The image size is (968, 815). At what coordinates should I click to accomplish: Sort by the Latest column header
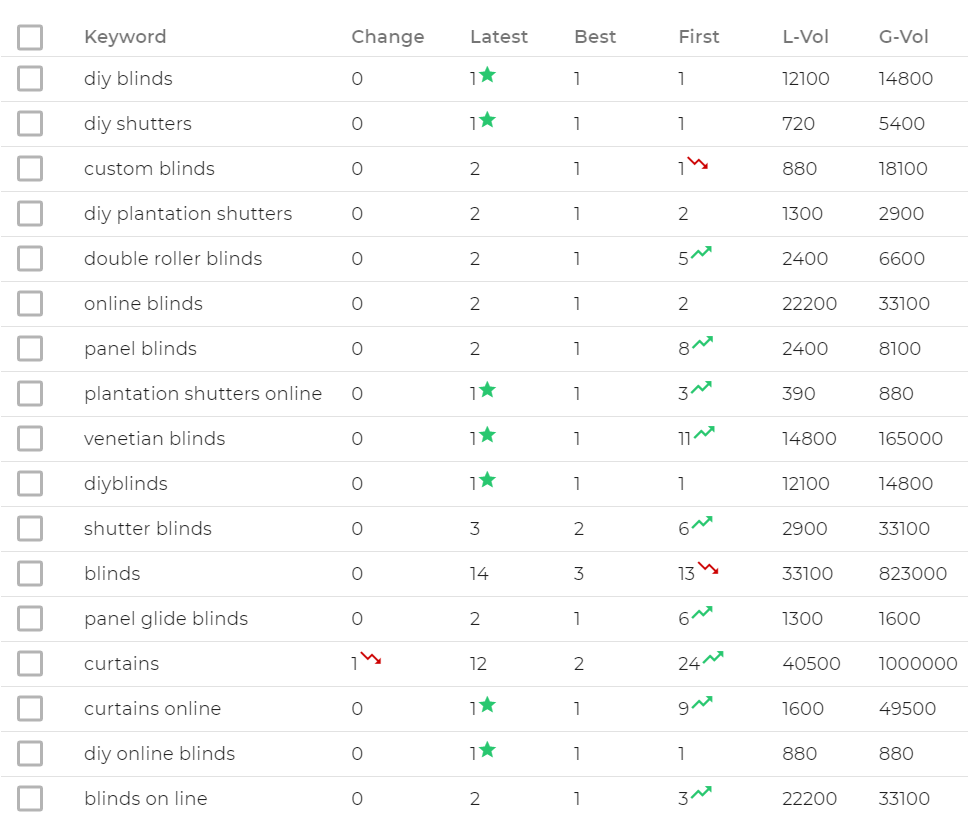click(499, 37)
